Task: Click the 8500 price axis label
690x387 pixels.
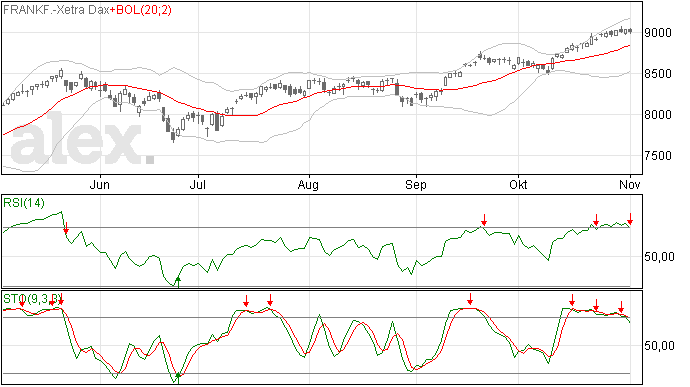Action: (x=658, y=74)
